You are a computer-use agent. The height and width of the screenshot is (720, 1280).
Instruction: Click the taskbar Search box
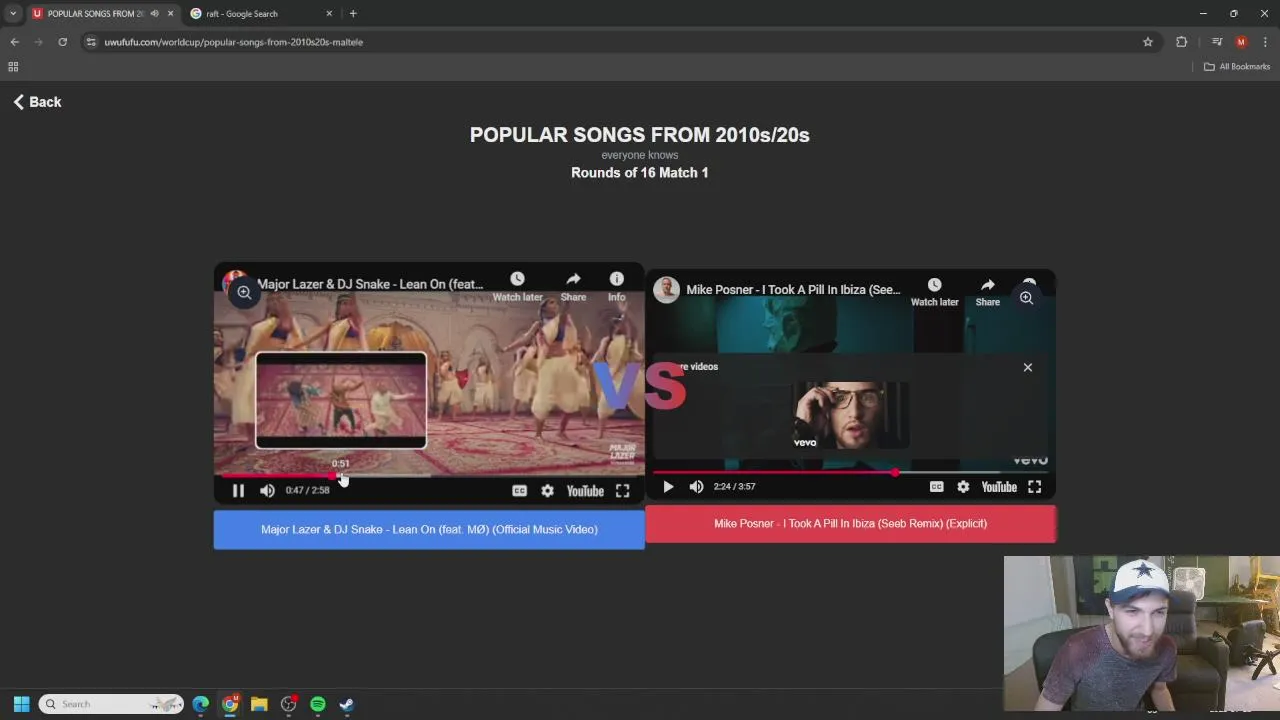[x=112, y=704]
